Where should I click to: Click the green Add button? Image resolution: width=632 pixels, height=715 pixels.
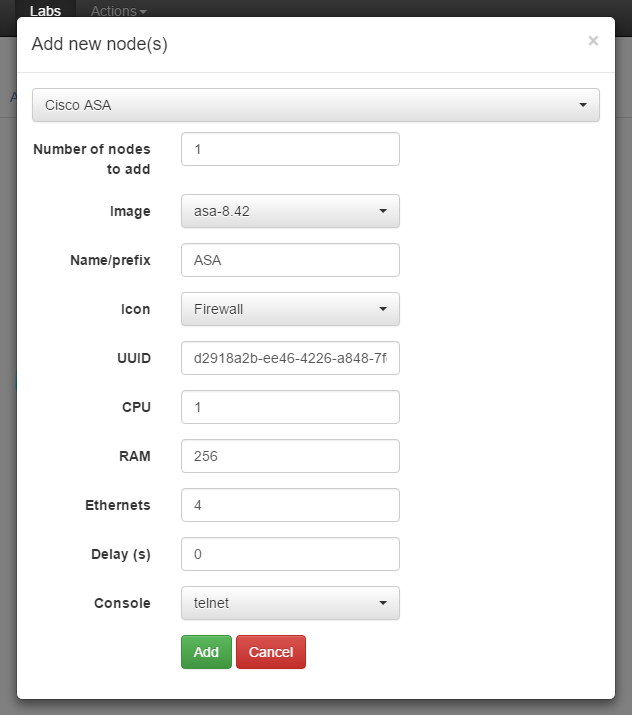click(206, 652)
